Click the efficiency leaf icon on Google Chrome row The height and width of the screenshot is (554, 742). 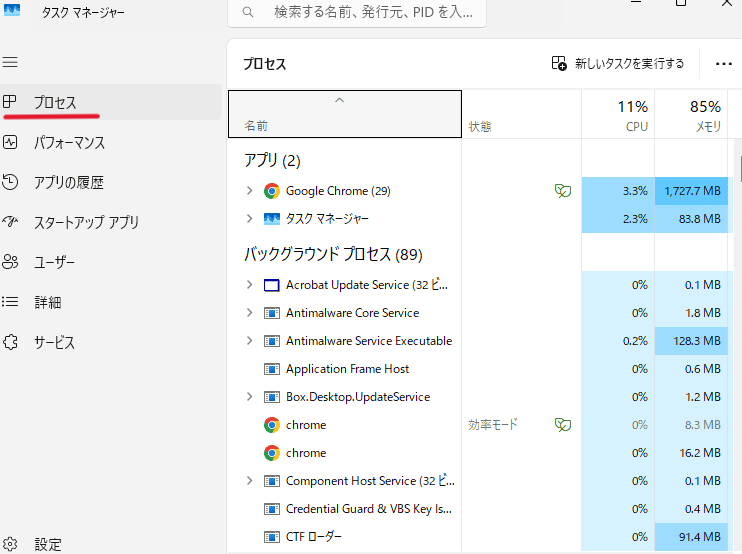click(x=563, y=191)
